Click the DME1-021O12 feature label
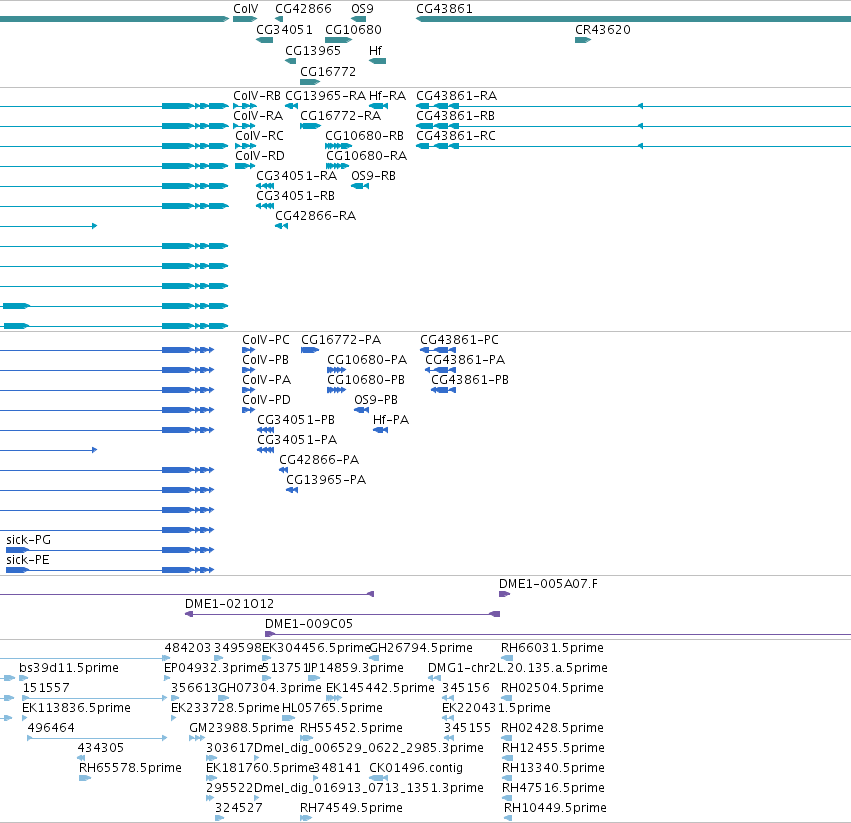This screenshot has width=851, height=823. point(229,604)
